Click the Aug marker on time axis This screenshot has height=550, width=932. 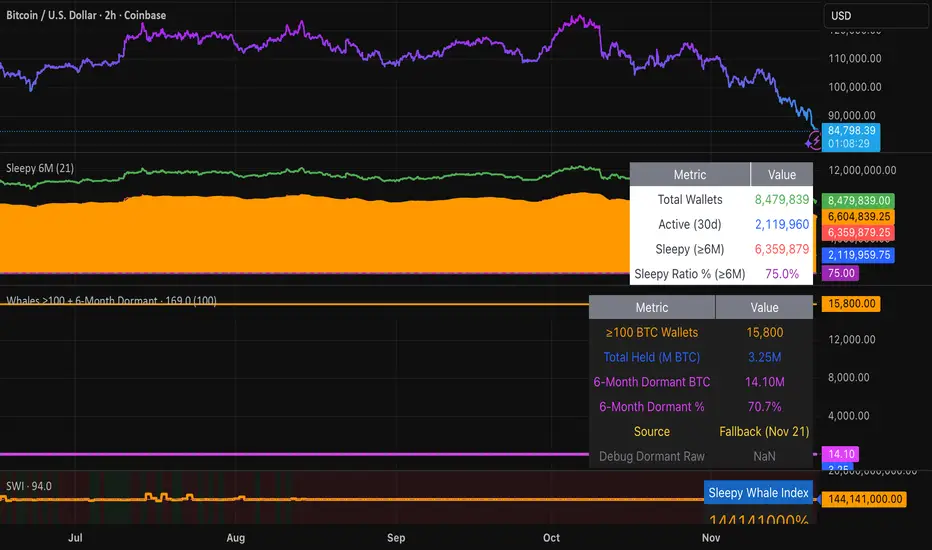[235, 537]
